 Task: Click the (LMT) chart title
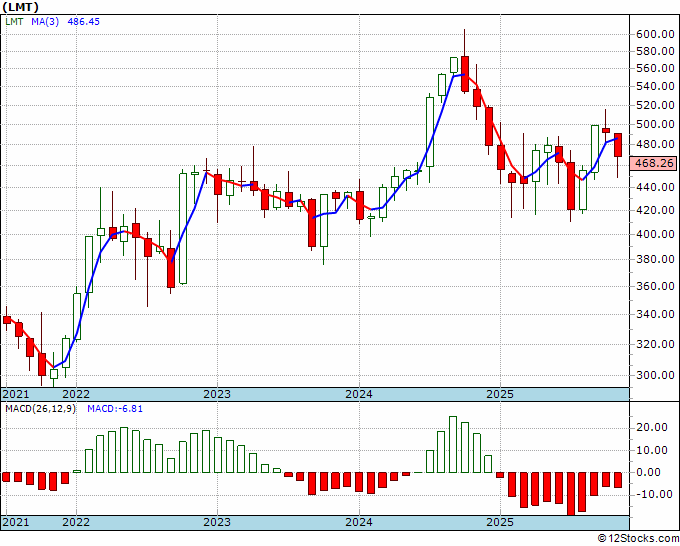[x=20, y=7]
